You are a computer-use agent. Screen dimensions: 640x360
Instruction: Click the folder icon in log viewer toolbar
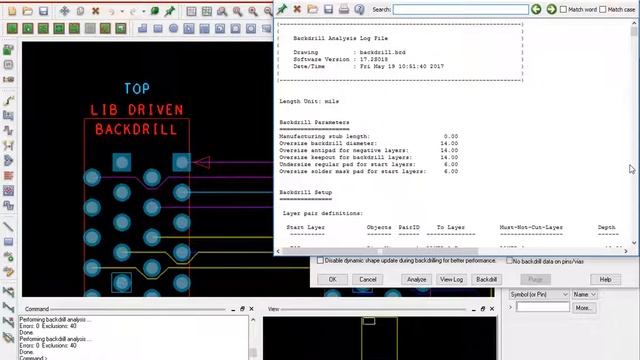click(313, 9)
